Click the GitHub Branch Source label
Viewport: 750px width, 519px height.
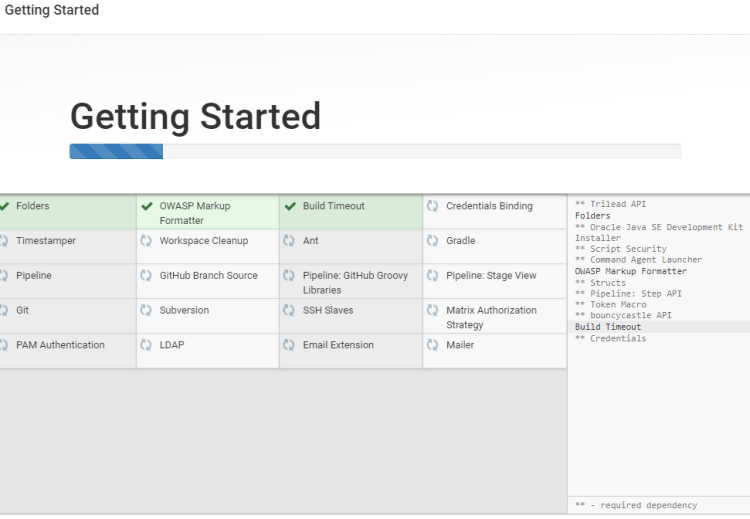point(209,276)
